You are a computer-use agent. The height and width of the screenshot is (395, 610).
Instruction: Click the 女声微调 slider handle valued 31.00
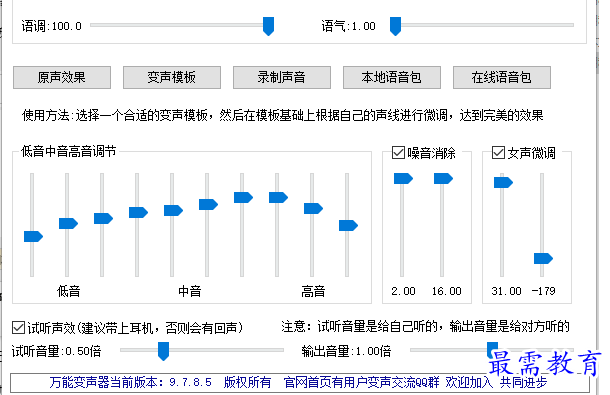tap(503, 183)
